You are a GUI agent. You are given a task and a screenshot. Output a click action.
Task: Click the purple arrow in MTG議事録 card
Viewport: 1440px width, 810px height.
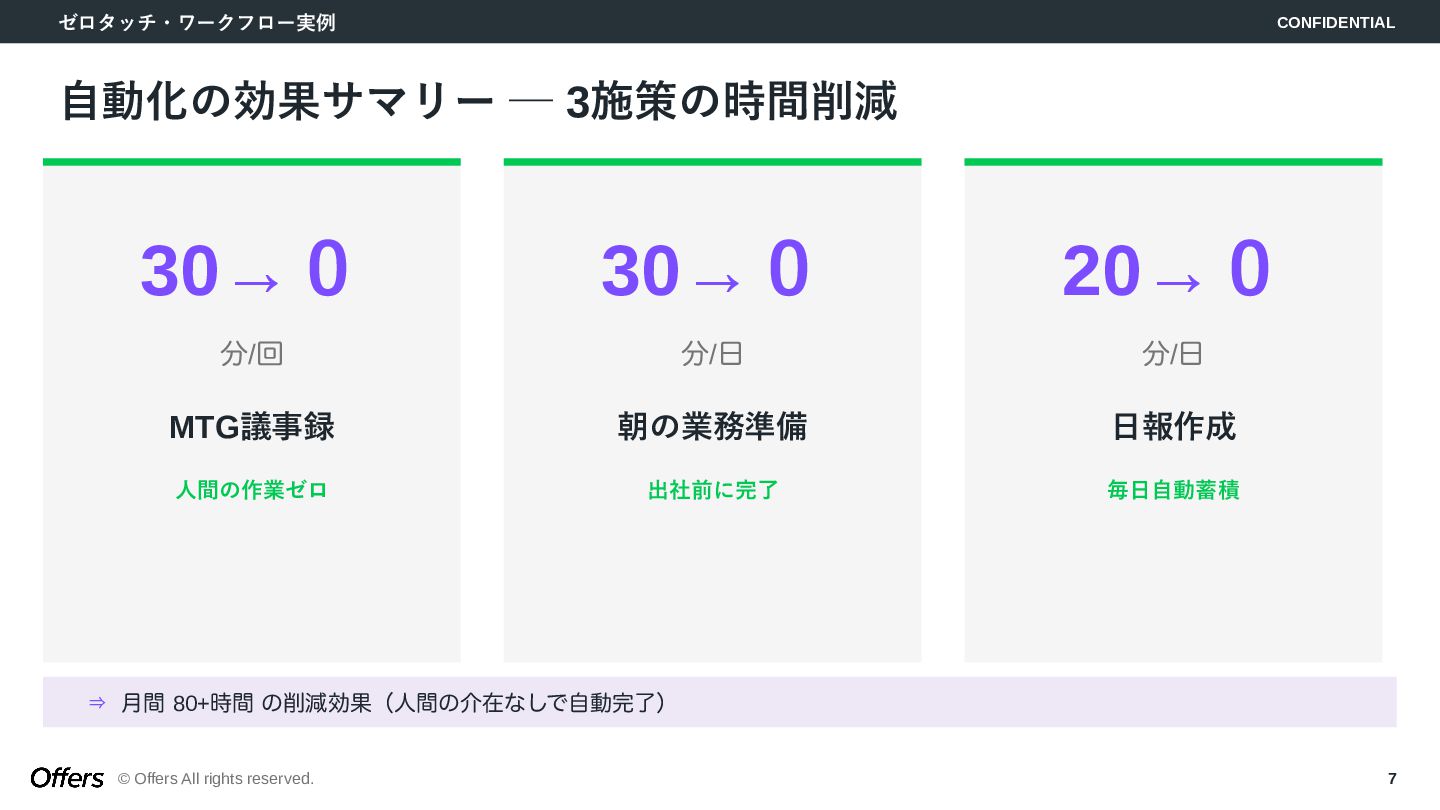[256, 283]
